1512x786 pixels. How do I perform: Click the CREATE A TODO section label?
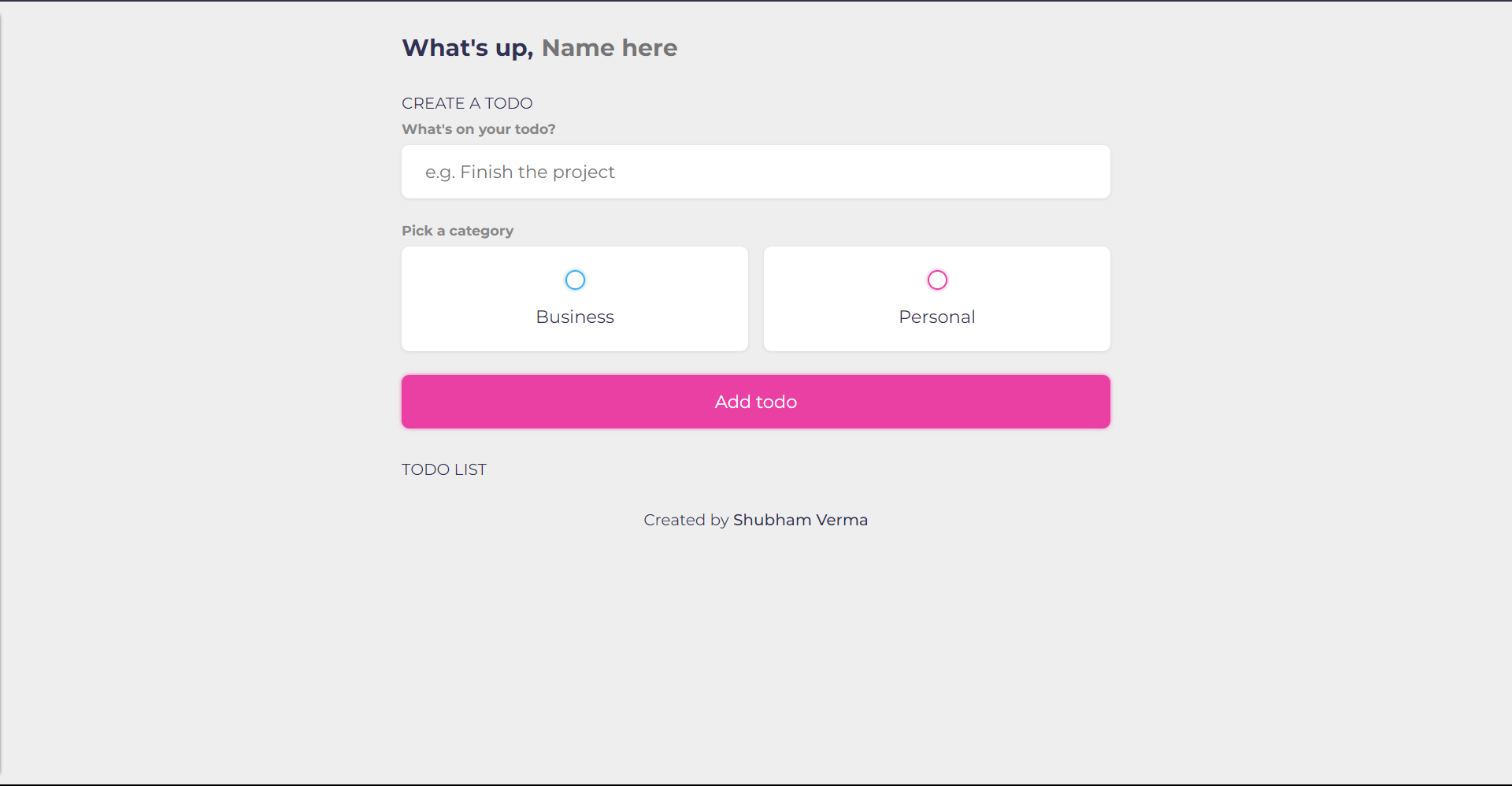467,102
